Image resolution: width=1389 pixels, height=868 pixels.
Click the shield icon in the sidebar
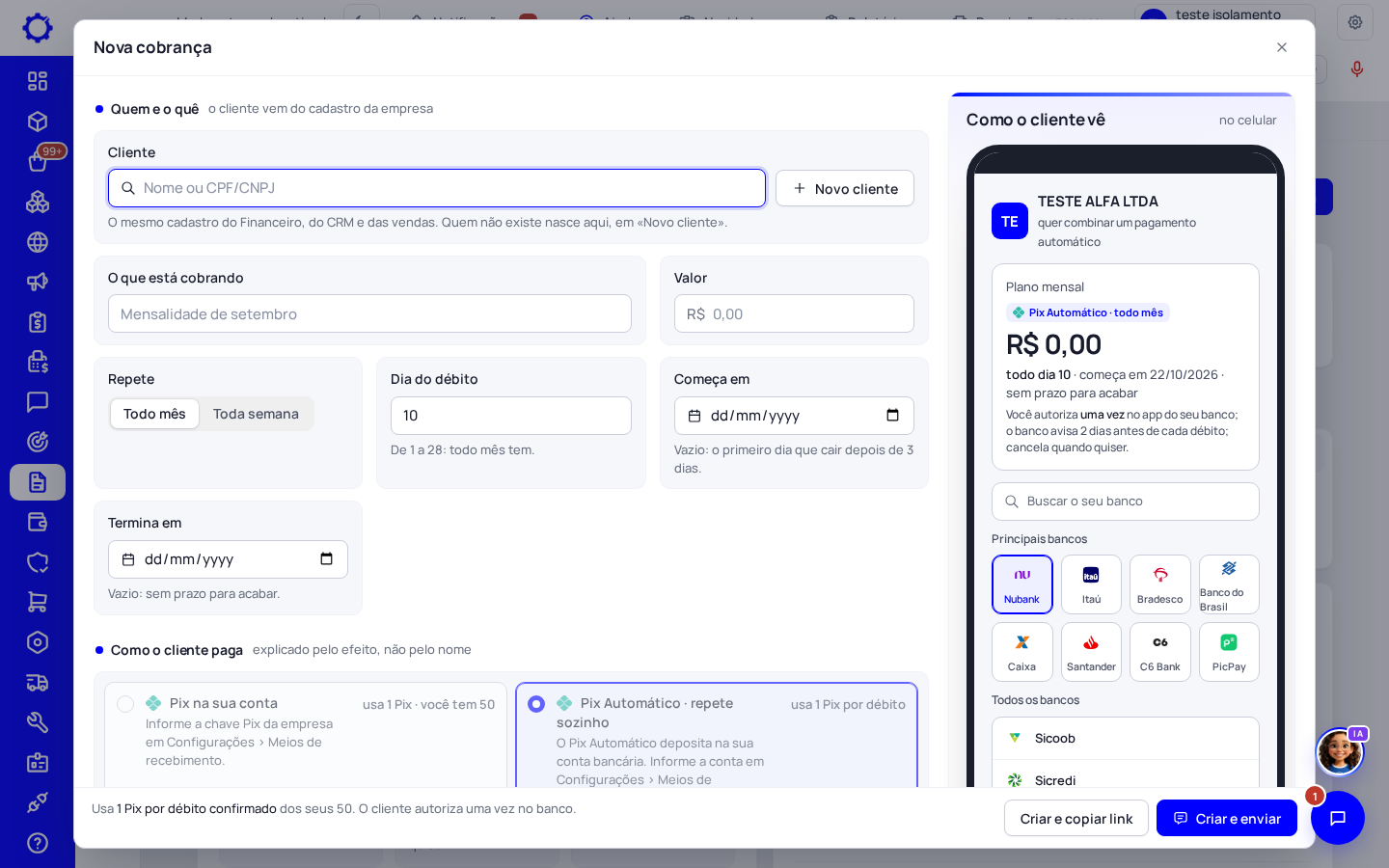click(x=38, y=562)
